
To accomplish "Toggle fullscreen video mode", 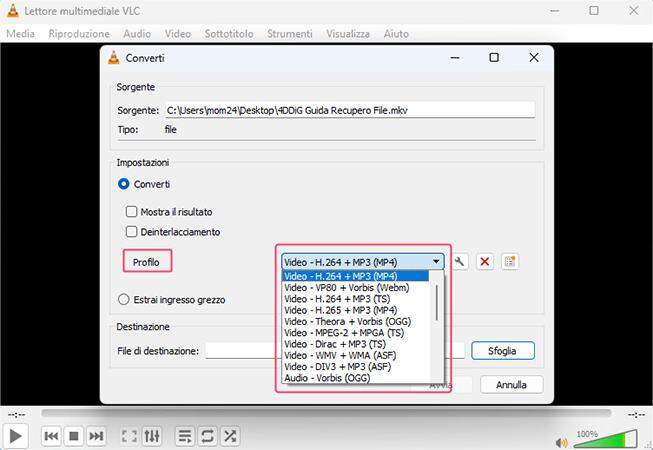I will 129,436.
